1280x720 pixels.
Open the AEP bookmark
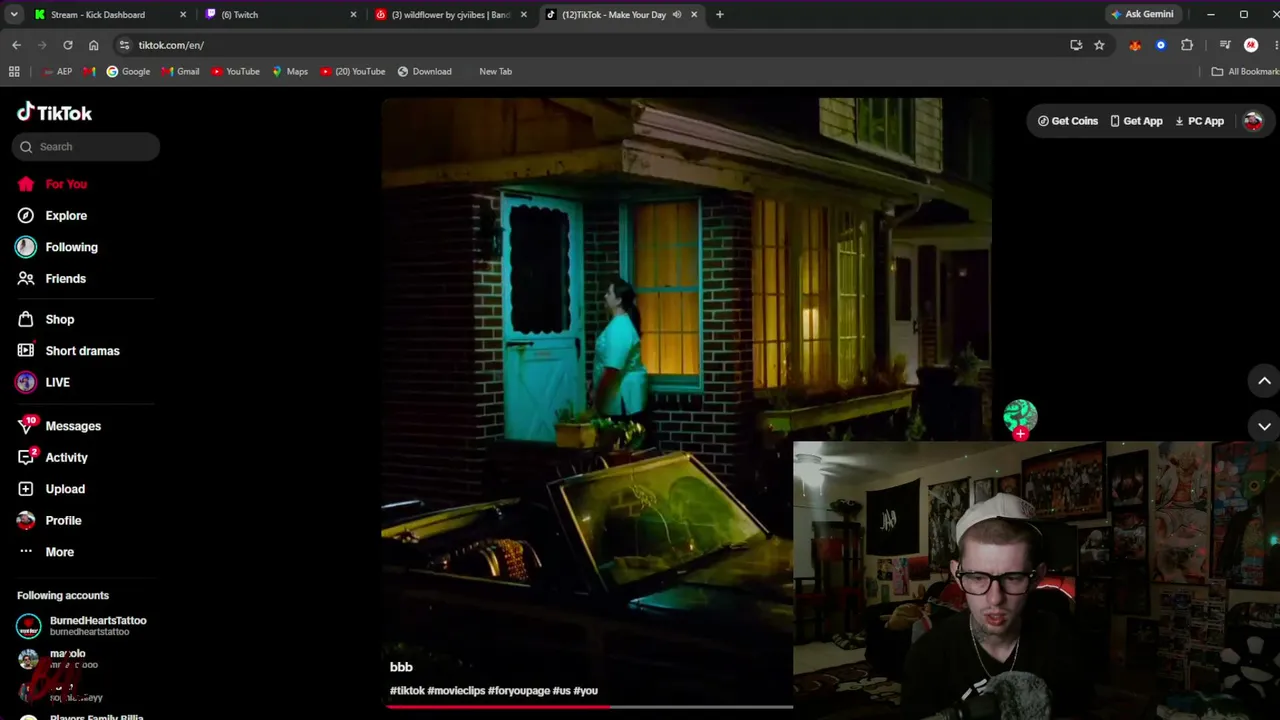click(57, 71)
